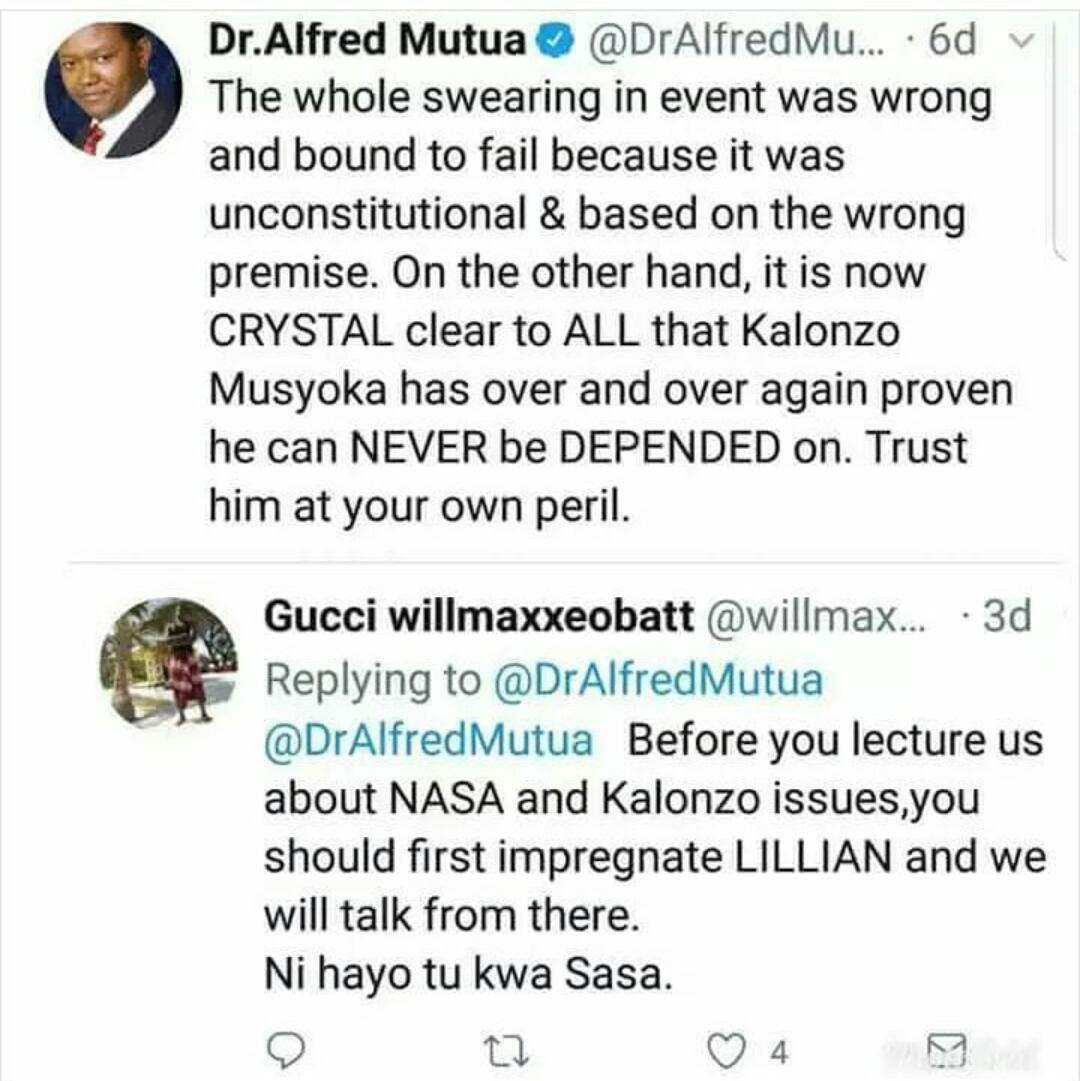
Task: Click the reply speech bubble icon
Action: pos(285,1051)
